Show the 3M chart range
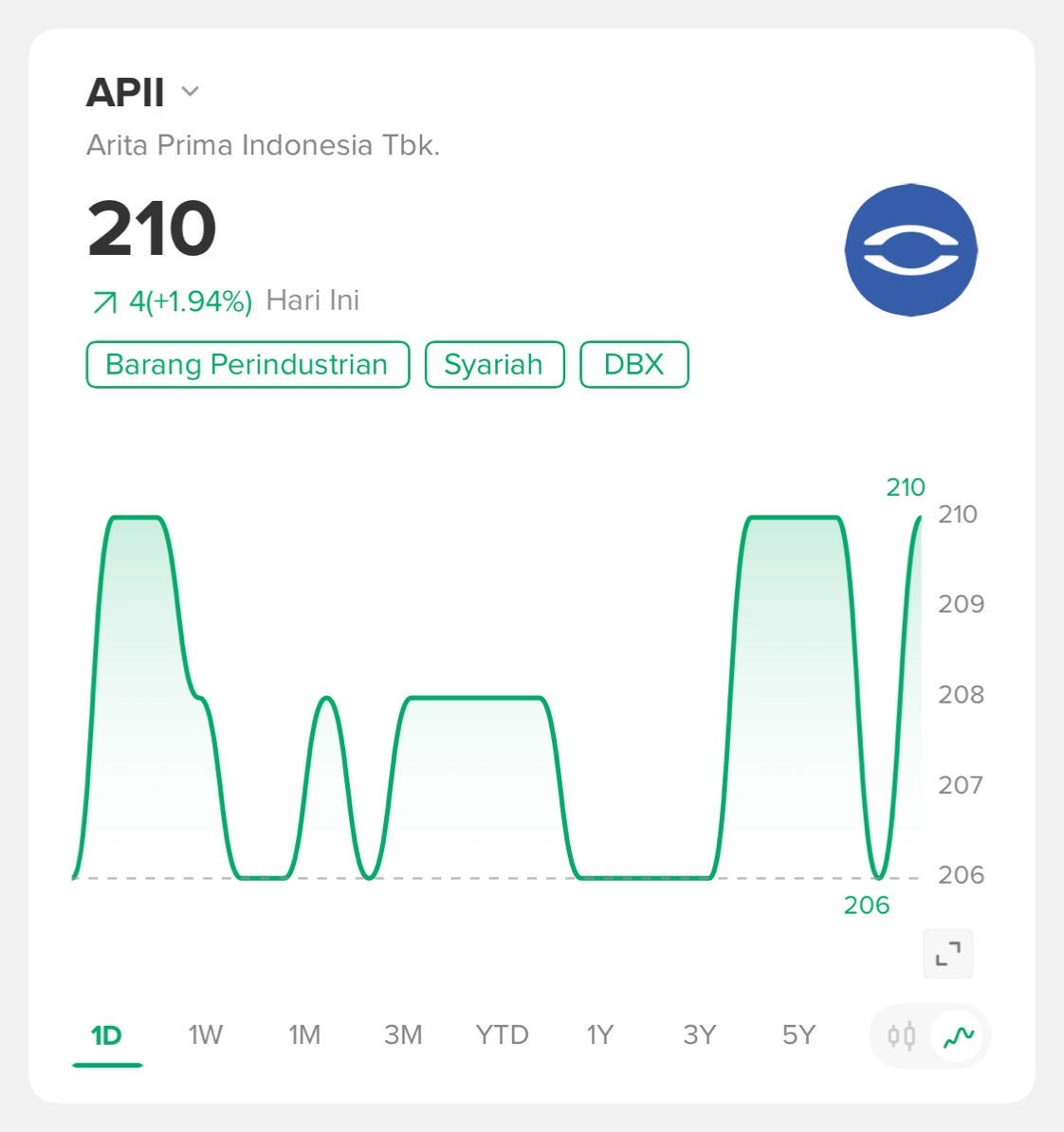1064x1132 pixels. [403, 1034]
